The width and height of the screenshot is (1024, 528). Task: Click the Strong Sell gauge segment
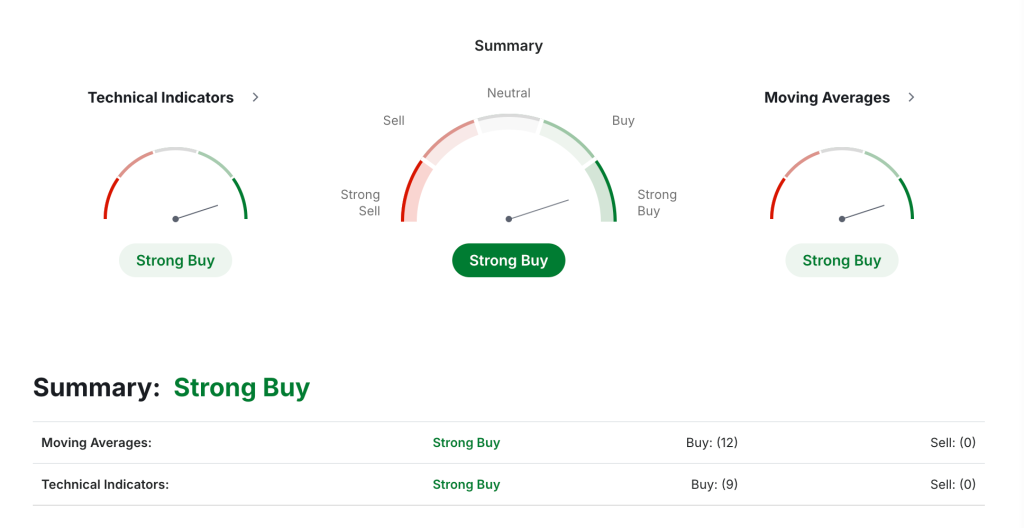(x=413, y=193)
